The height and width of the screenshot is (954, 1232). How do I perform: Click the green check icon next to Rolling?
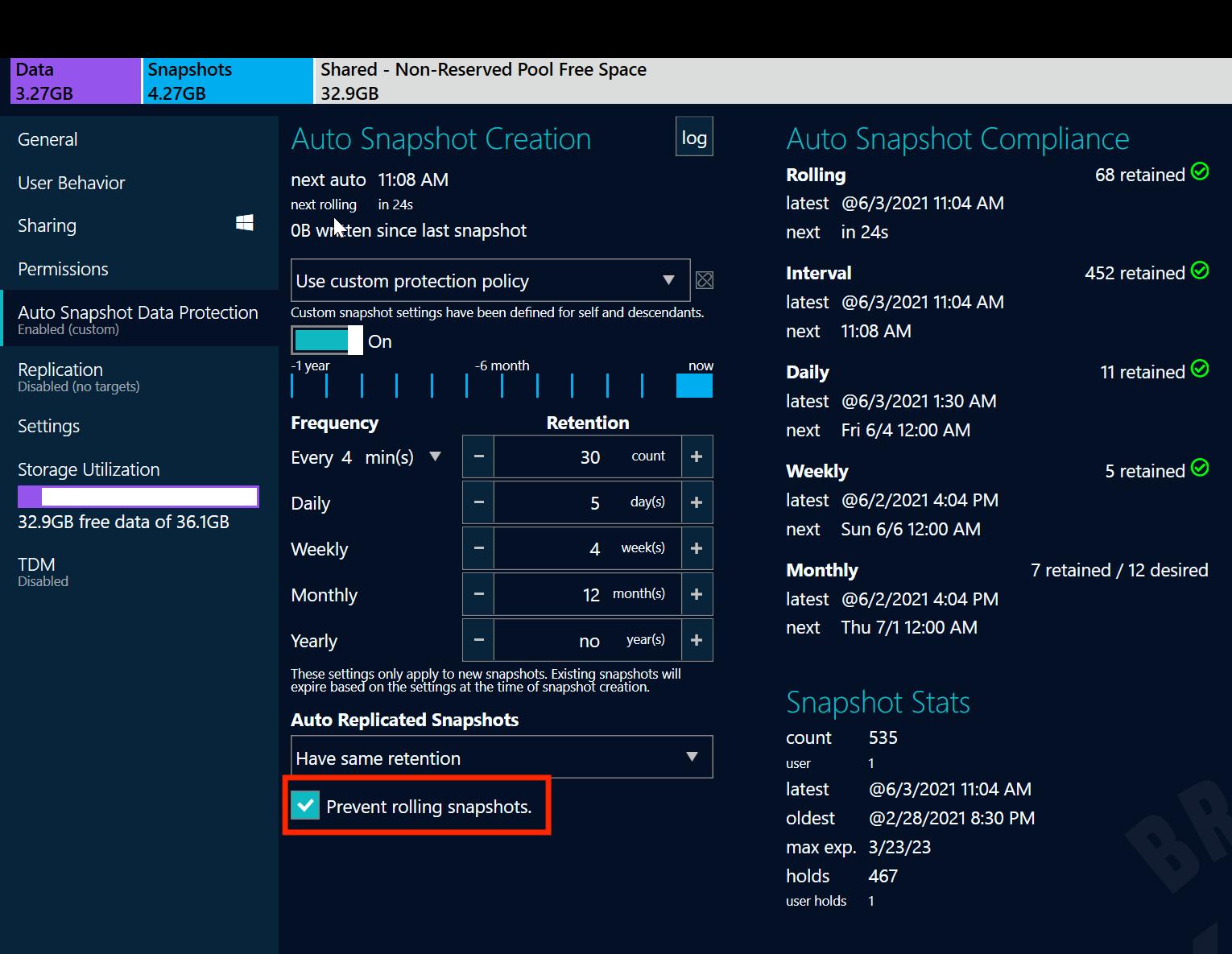1200,171
